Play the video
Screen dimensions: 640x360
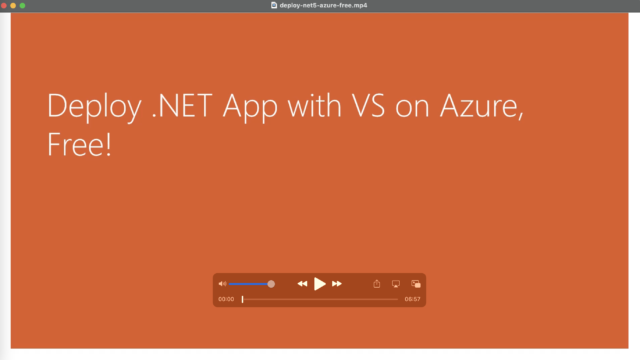[x=320, y=284]
